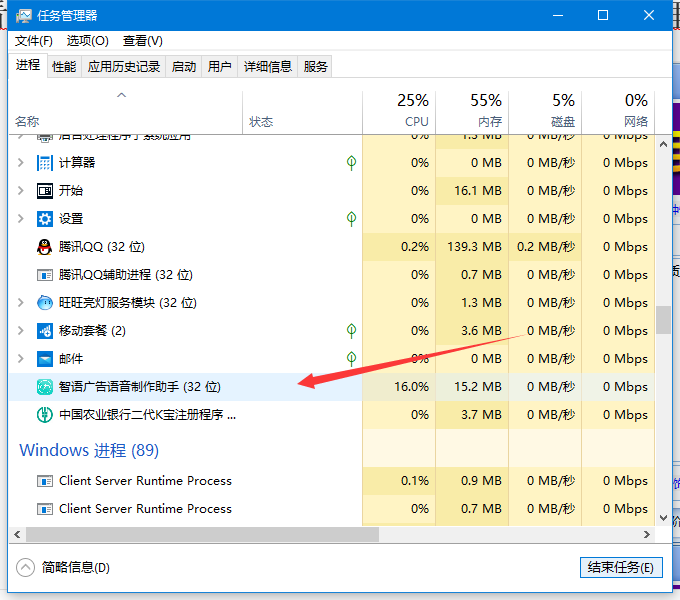Click the 腾讯QQ penguin icon

pyautogui.click(x=44, y=247)
